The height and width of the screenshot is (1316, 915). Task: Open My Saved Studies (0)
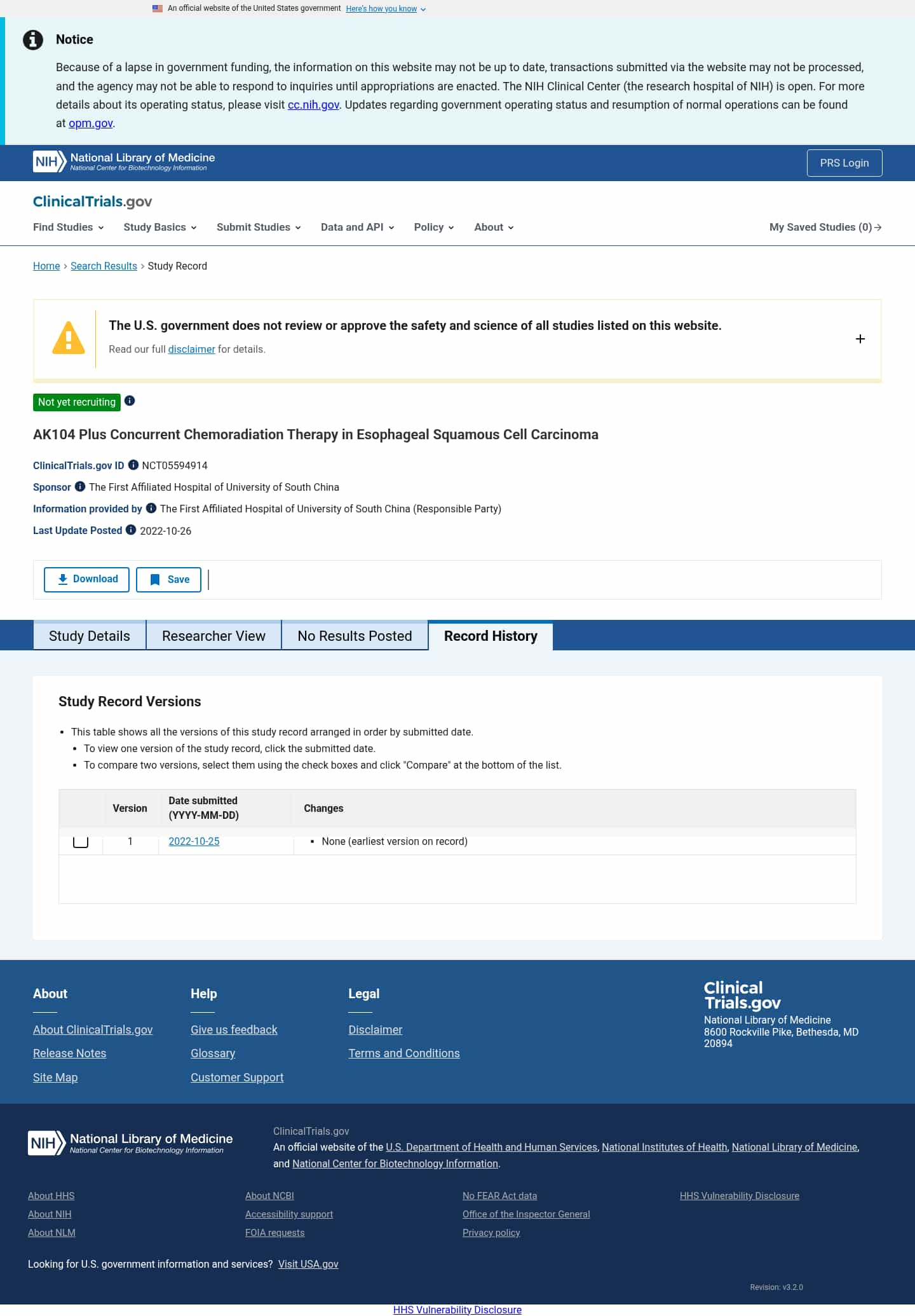(x=825, y=227)
